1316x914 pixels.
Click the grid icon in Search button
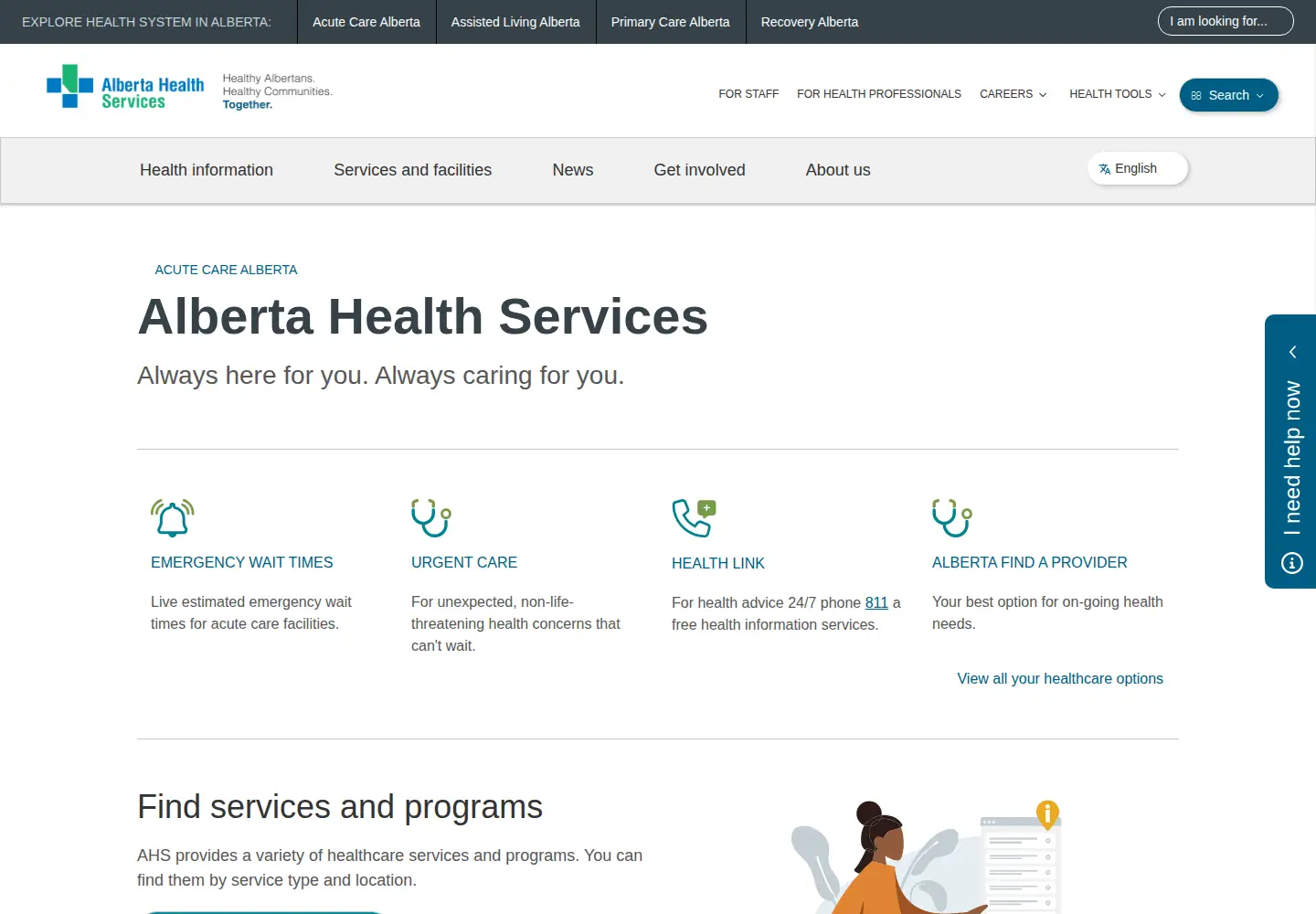click(x=1196, y=95)
